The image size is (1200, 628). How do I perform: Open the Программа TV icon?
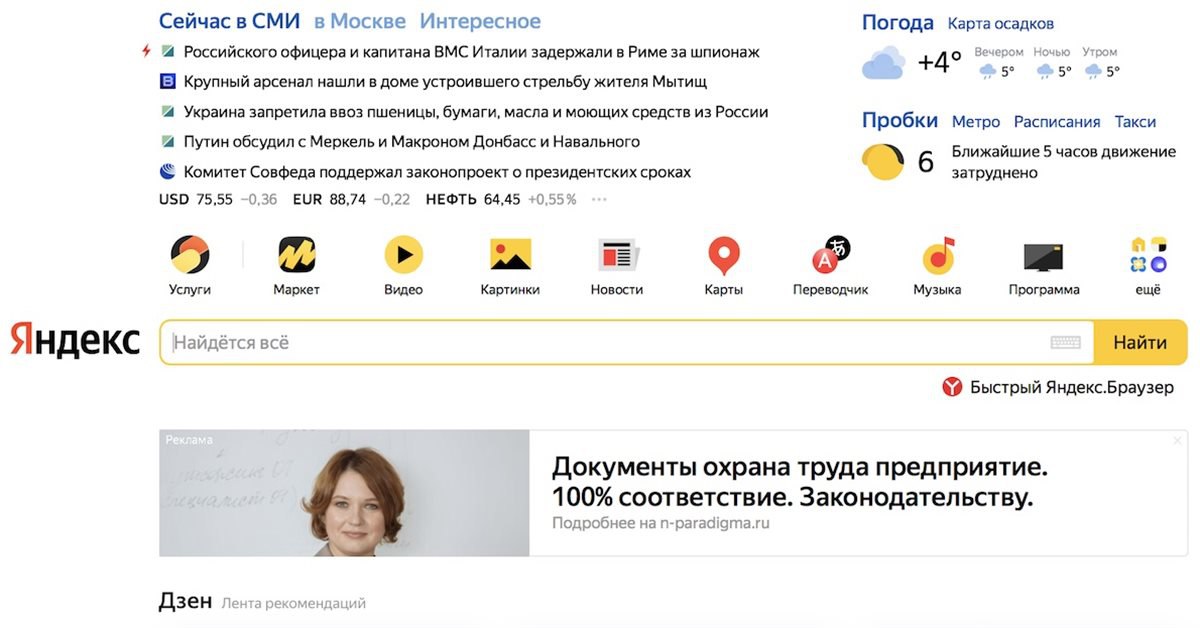point(1043,257)
